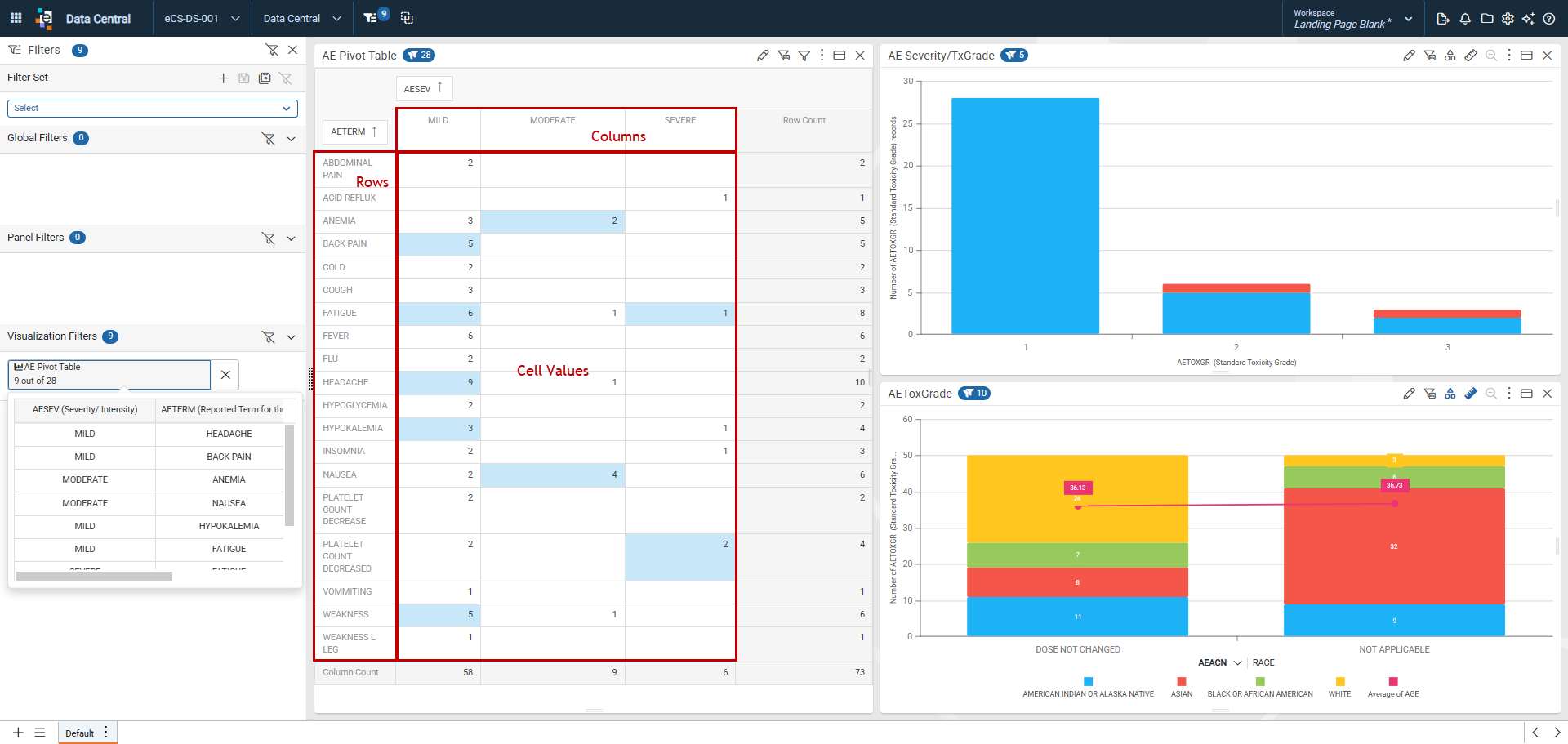Open AE Pivot Table more options menu
The height and width of the screenshot is (744, 1568).
click(x=822, y=56)
